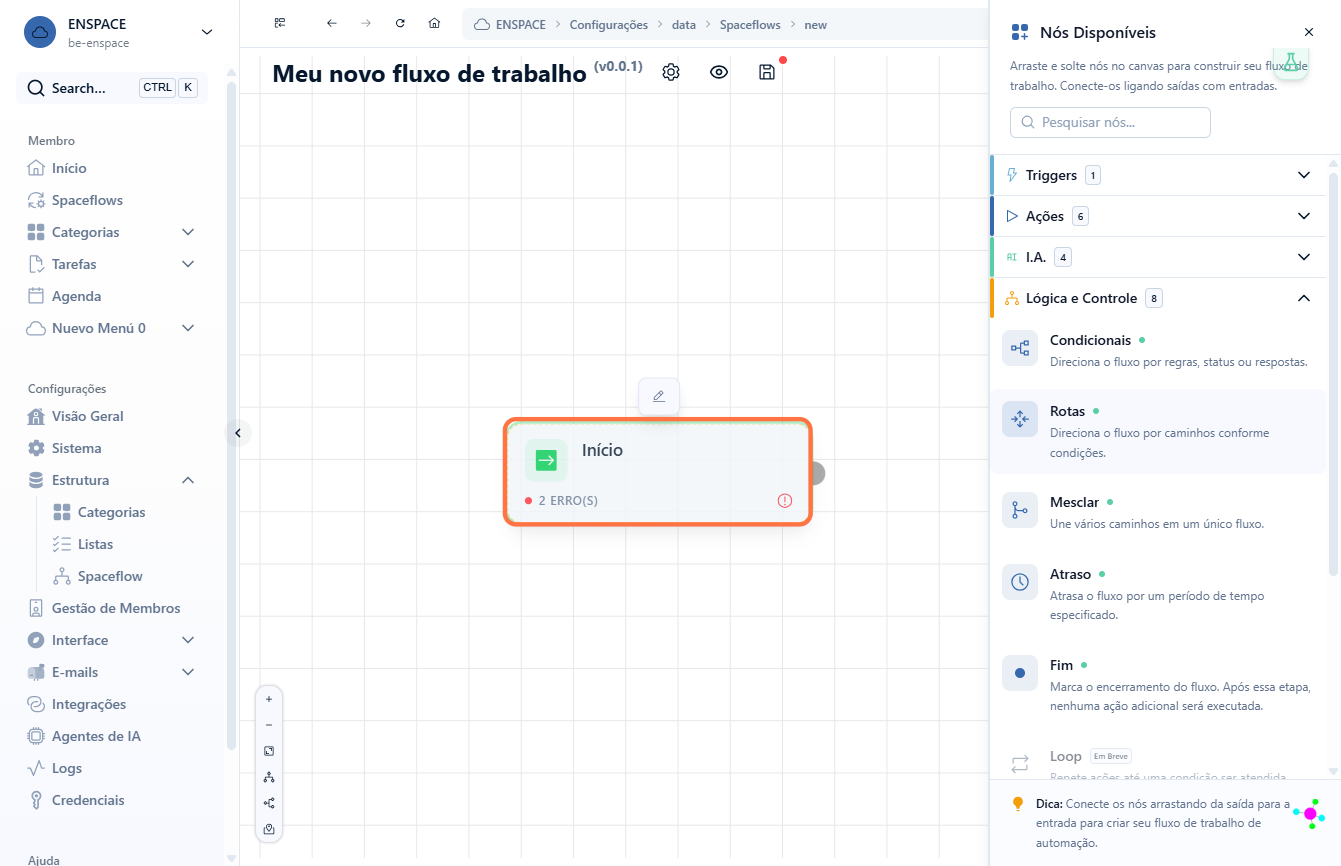
Task: Select the Condicionais node icon
Action: pyautogui.click(x=1020, y=348)
